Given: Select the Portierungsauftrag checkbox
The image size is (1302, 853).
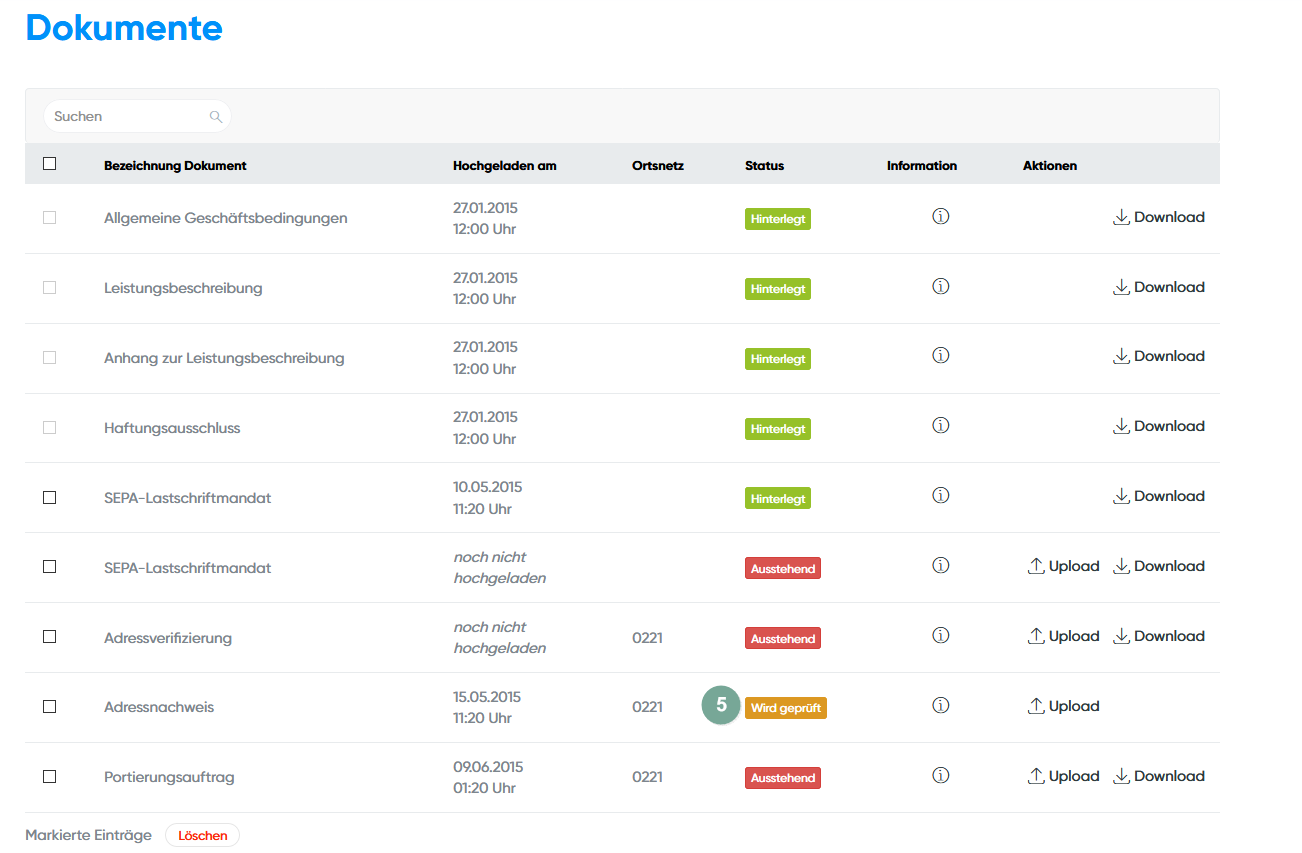Looking at the screenshot, I should click(50, 776).
